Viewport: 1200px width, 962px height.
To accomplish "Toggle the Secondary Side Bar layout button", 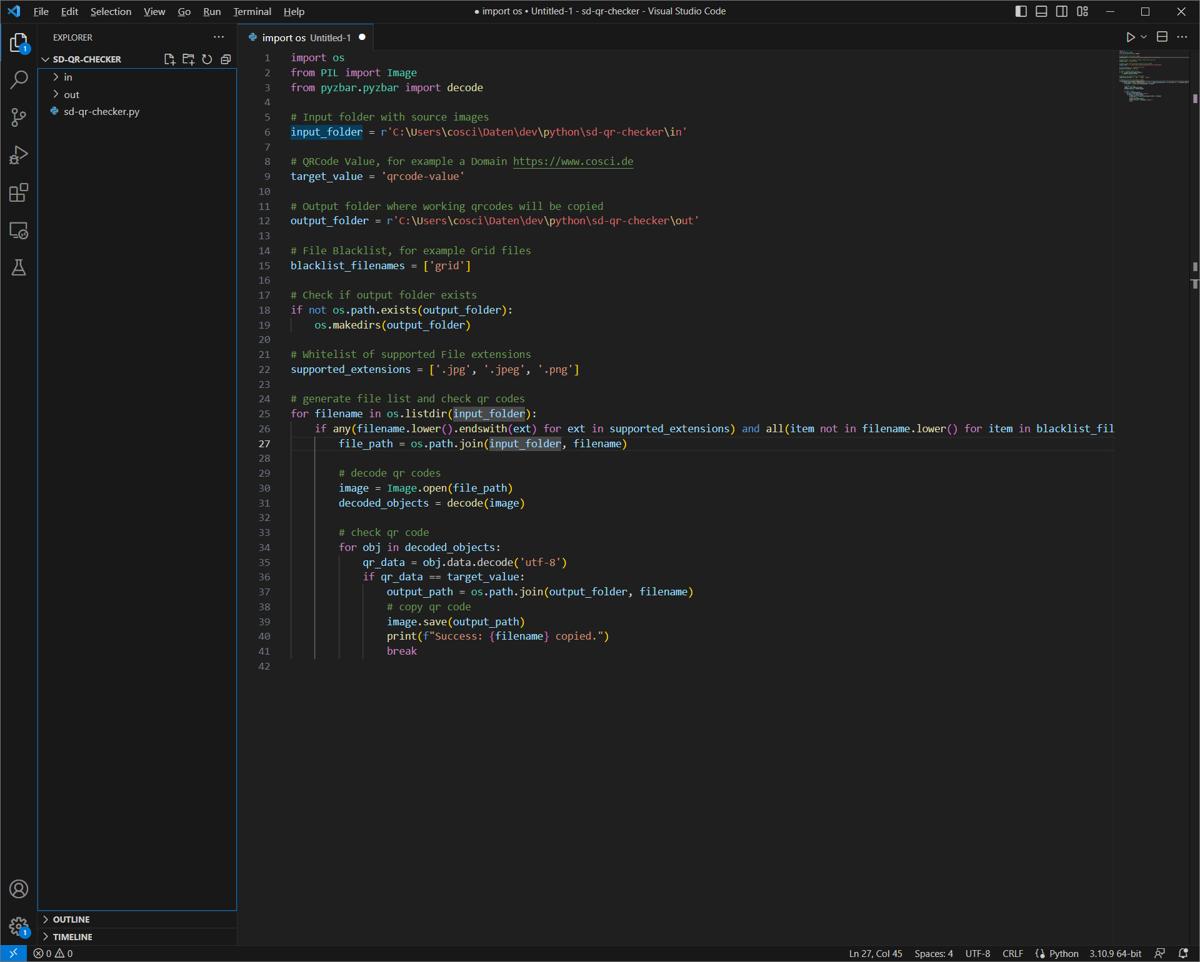I will pyautogui.click(x=1061, y=11).
